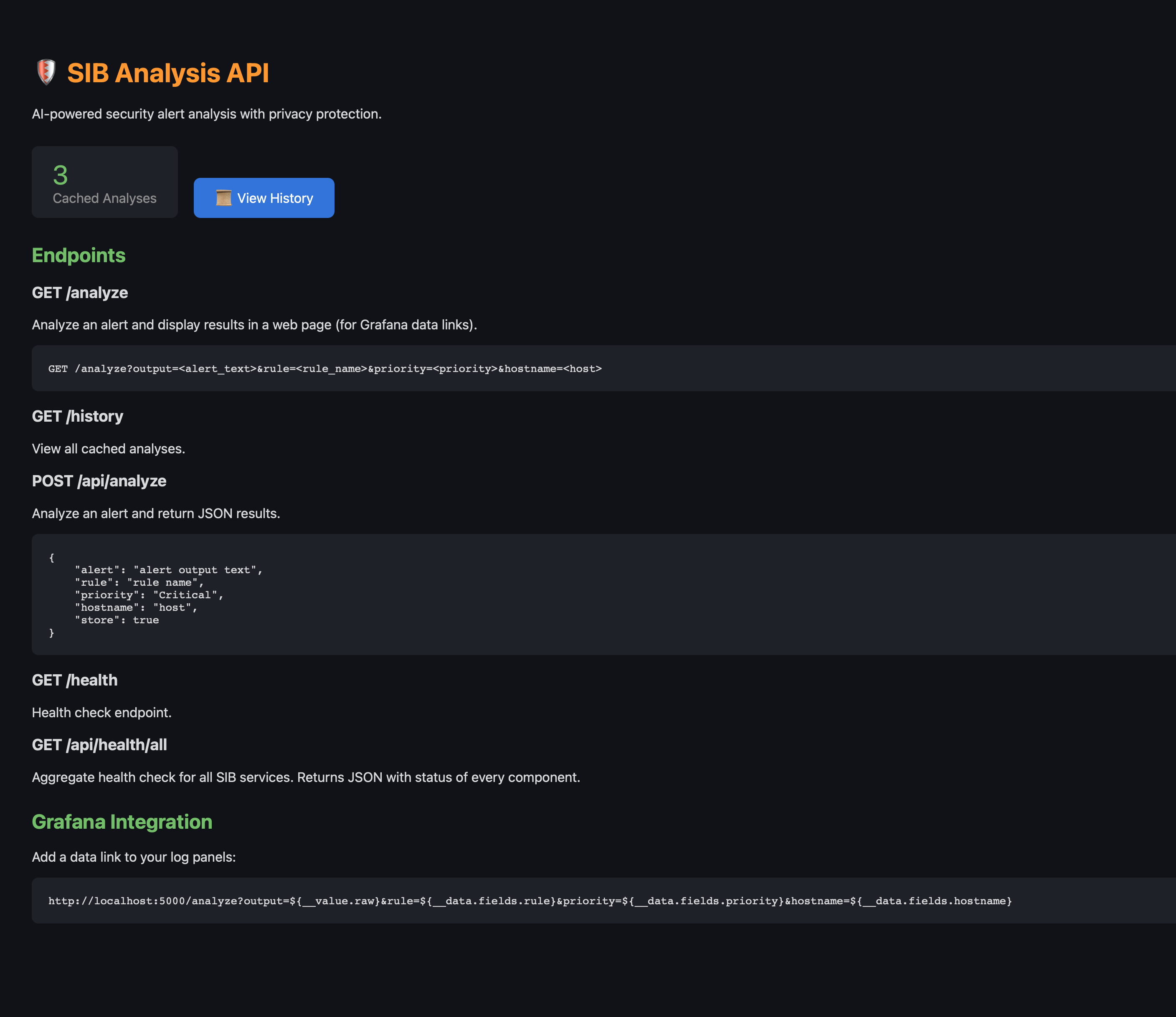Click 'Add a data link to your log panels' text

(x=134, y=857)
